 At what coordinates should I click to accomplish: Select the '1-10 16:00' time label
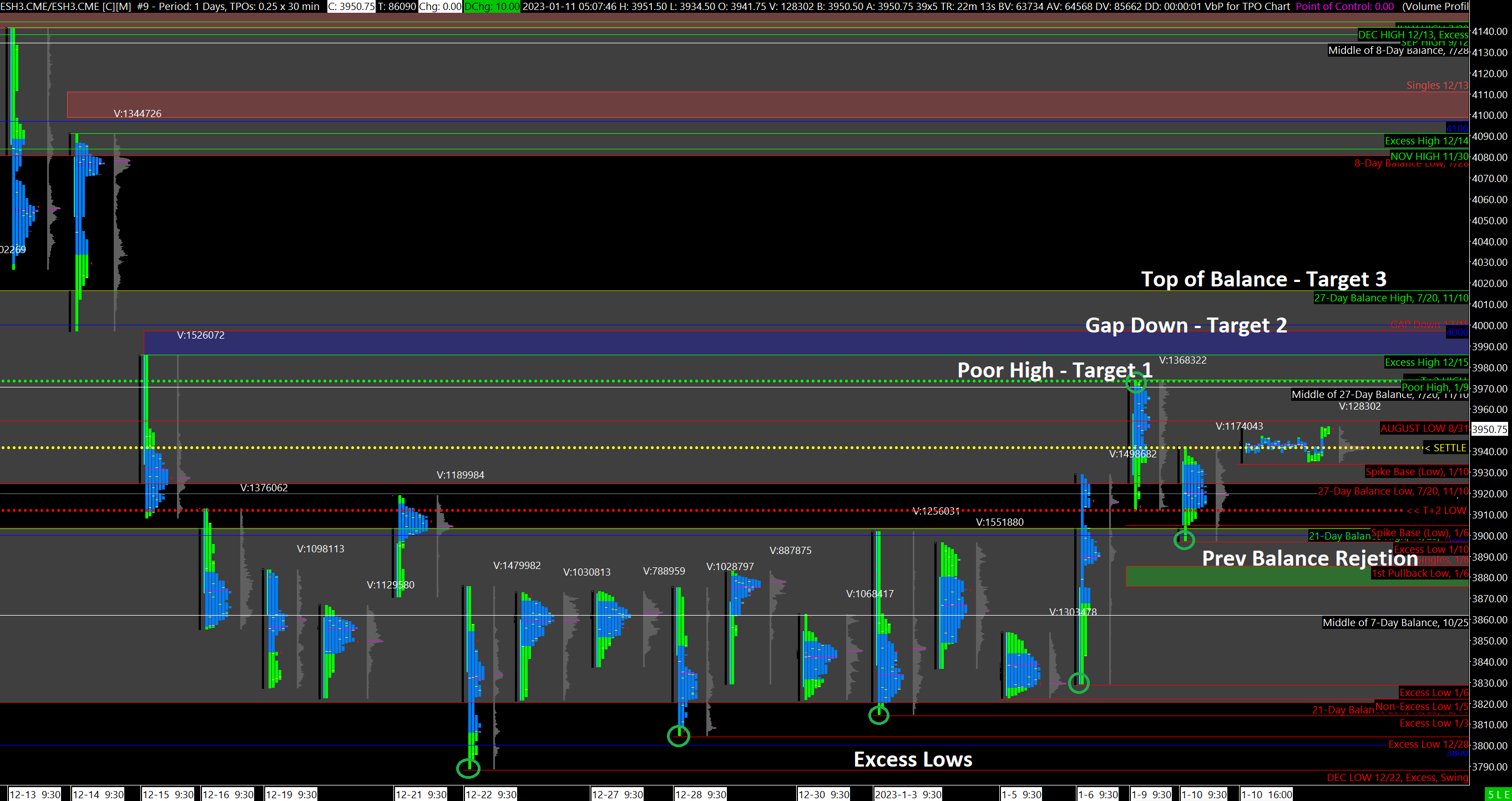pos(1267,794)
